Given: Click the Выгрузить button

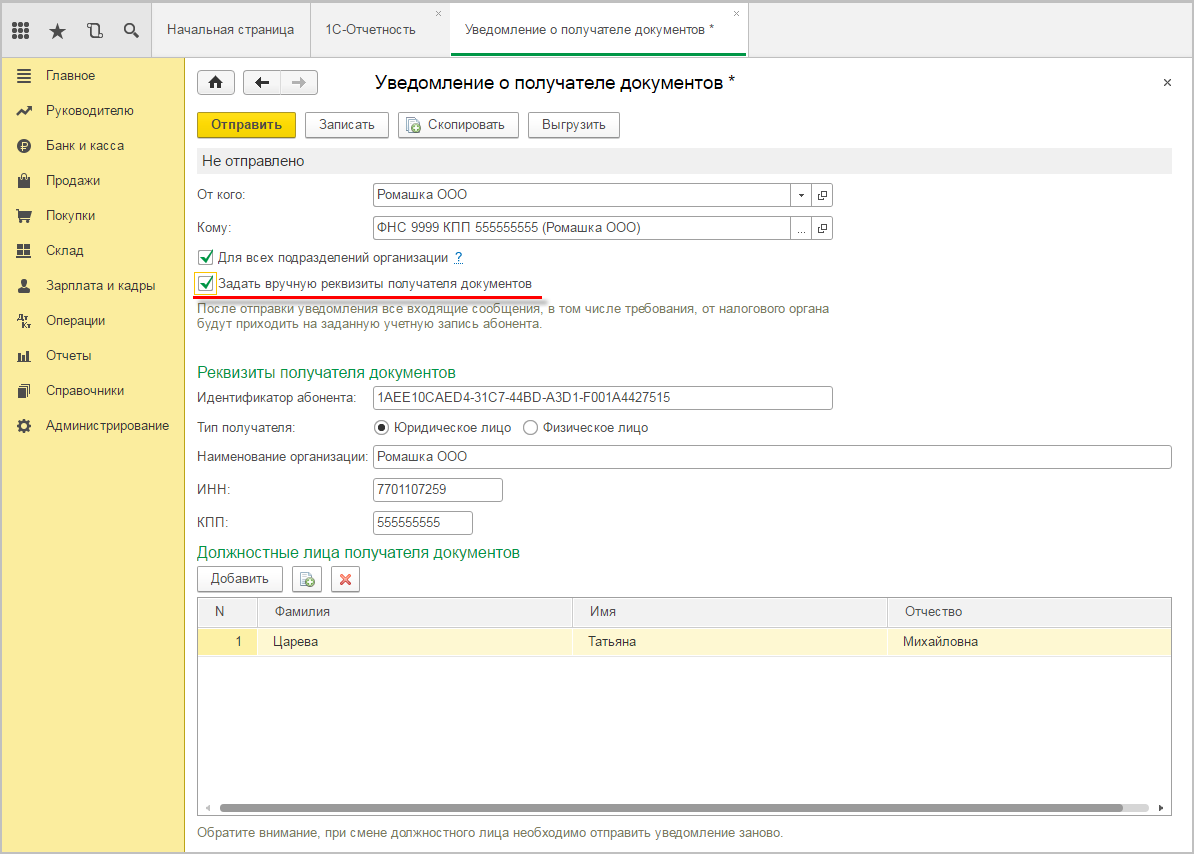Looking at the screenshot, I should coord(573,125).
